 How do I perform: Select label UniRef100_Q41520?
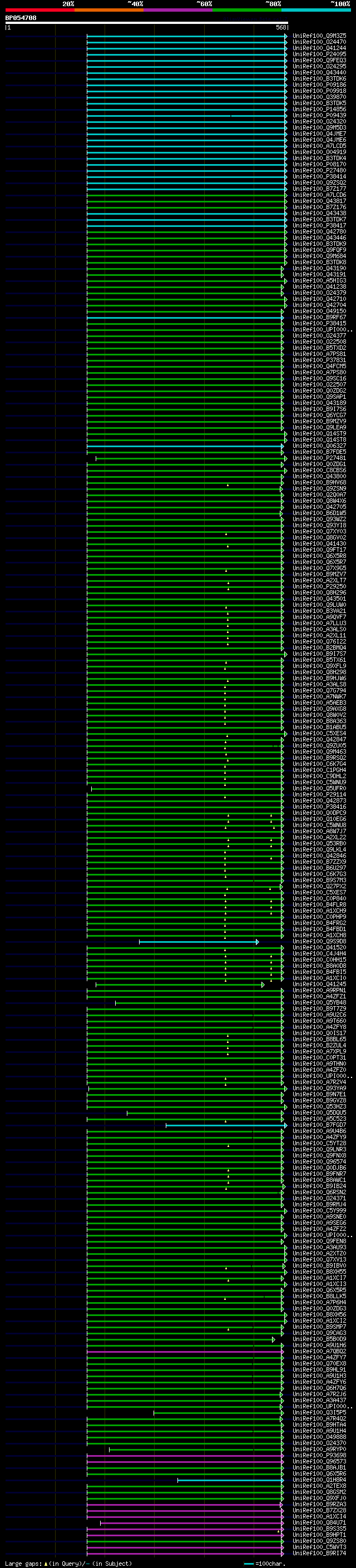pos(319,947)
